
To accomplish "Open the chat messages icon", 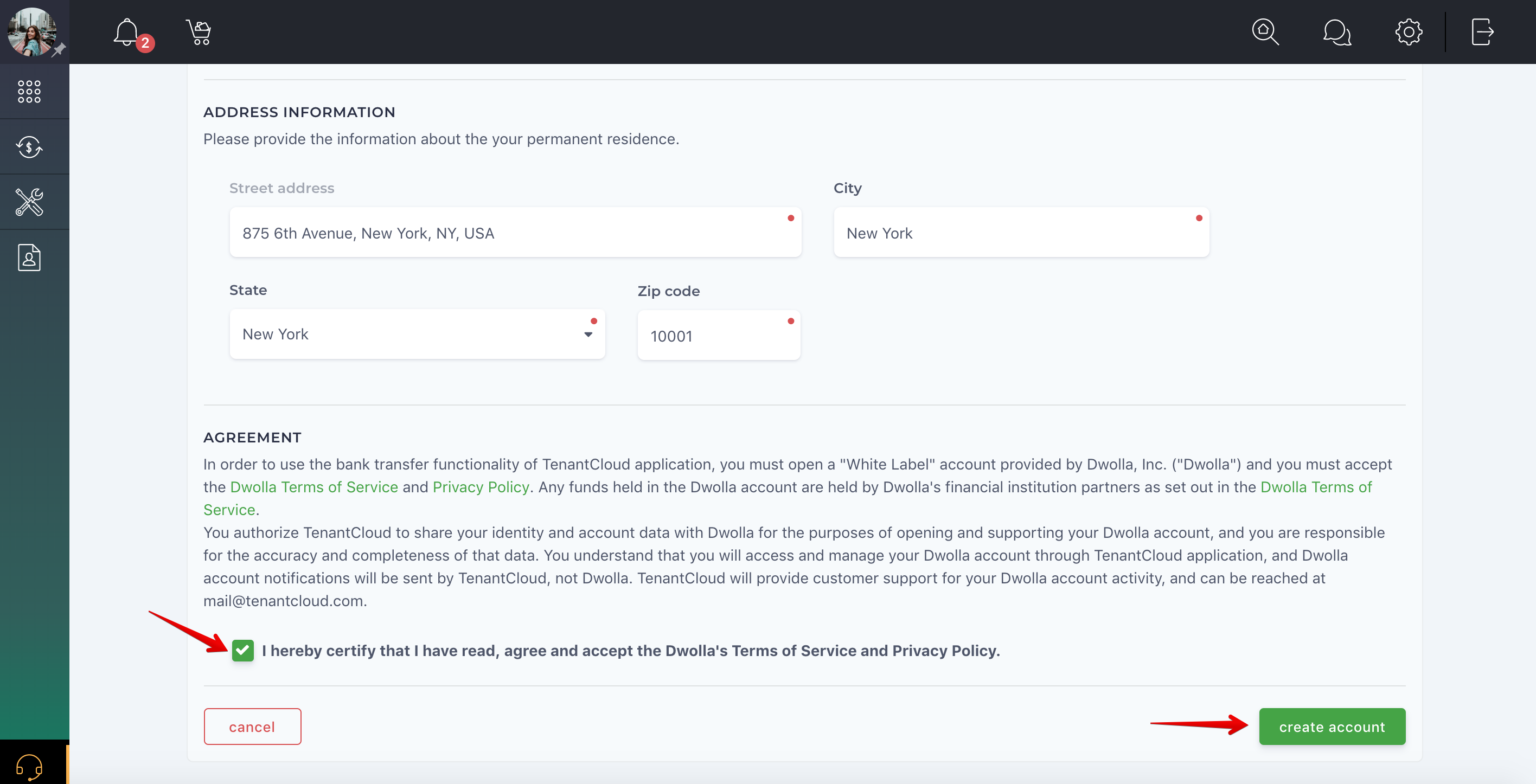I will click(1336, 32).
